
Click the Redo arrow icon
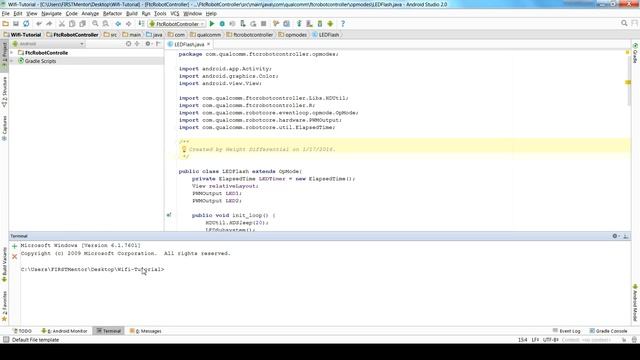[x=49, y=24]
